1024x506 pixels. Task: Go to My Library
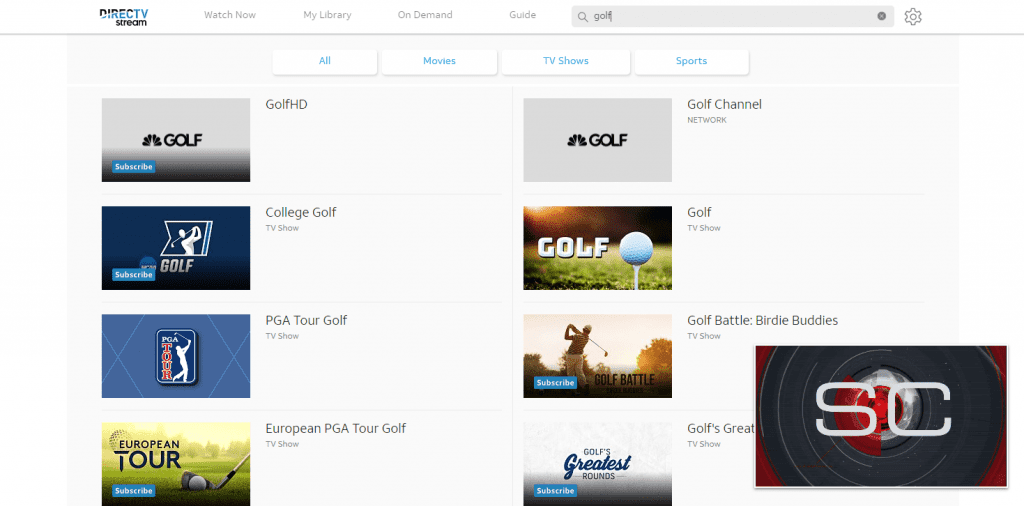(x=327, y=15)
